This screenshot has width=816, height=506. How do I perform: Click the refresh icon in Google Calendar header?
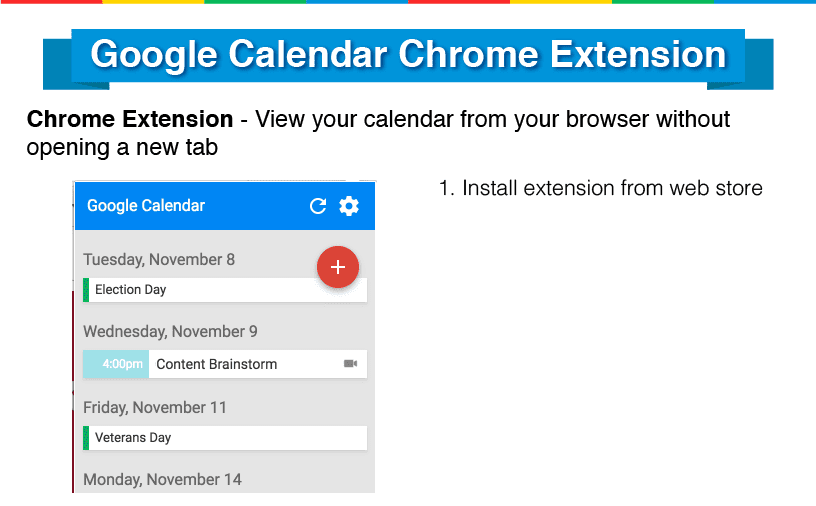point(317,206)
